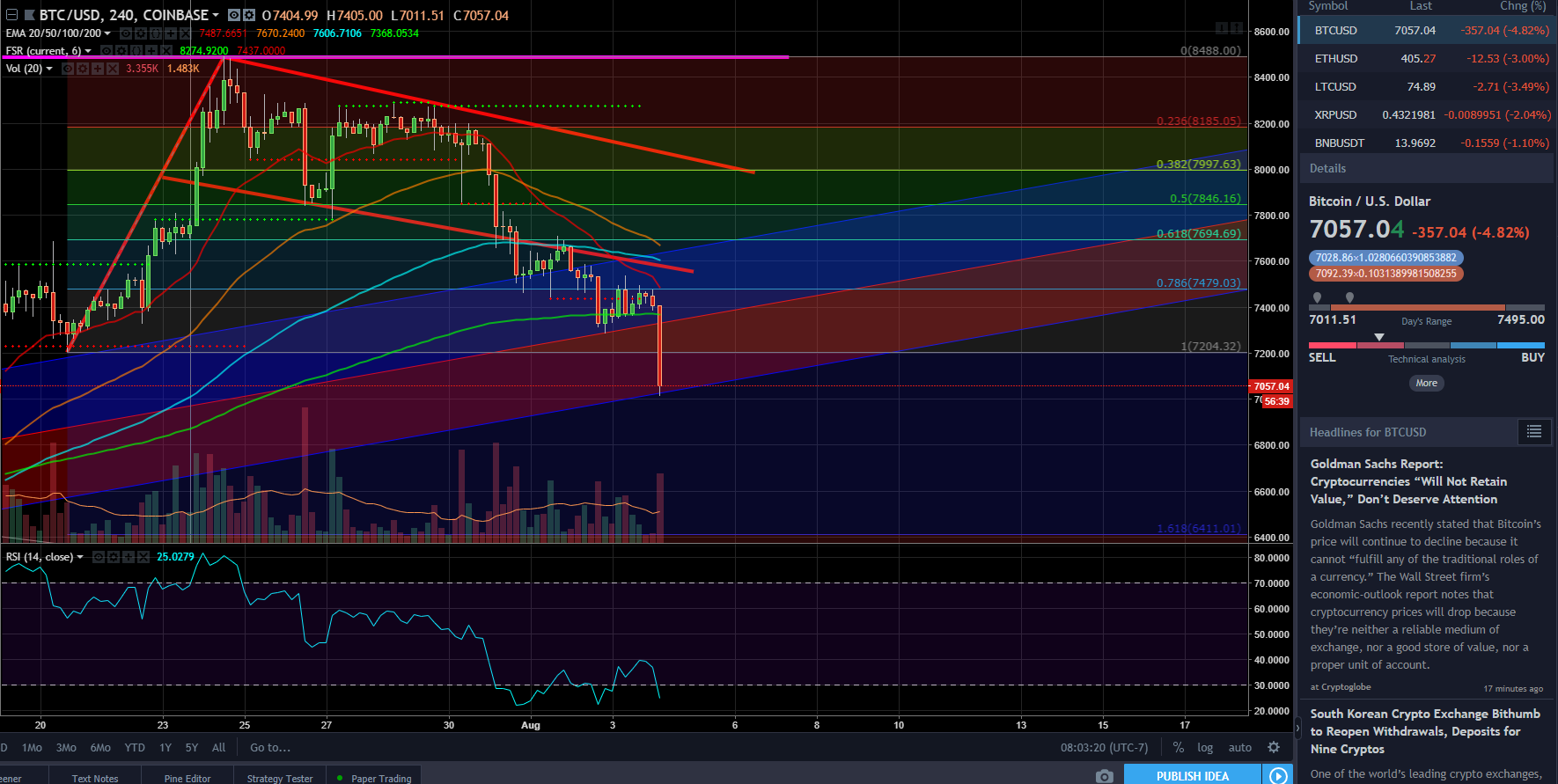View EMA 20/50/100/200 source code braces
This screenshot has width=1558, height=784.
156,33
